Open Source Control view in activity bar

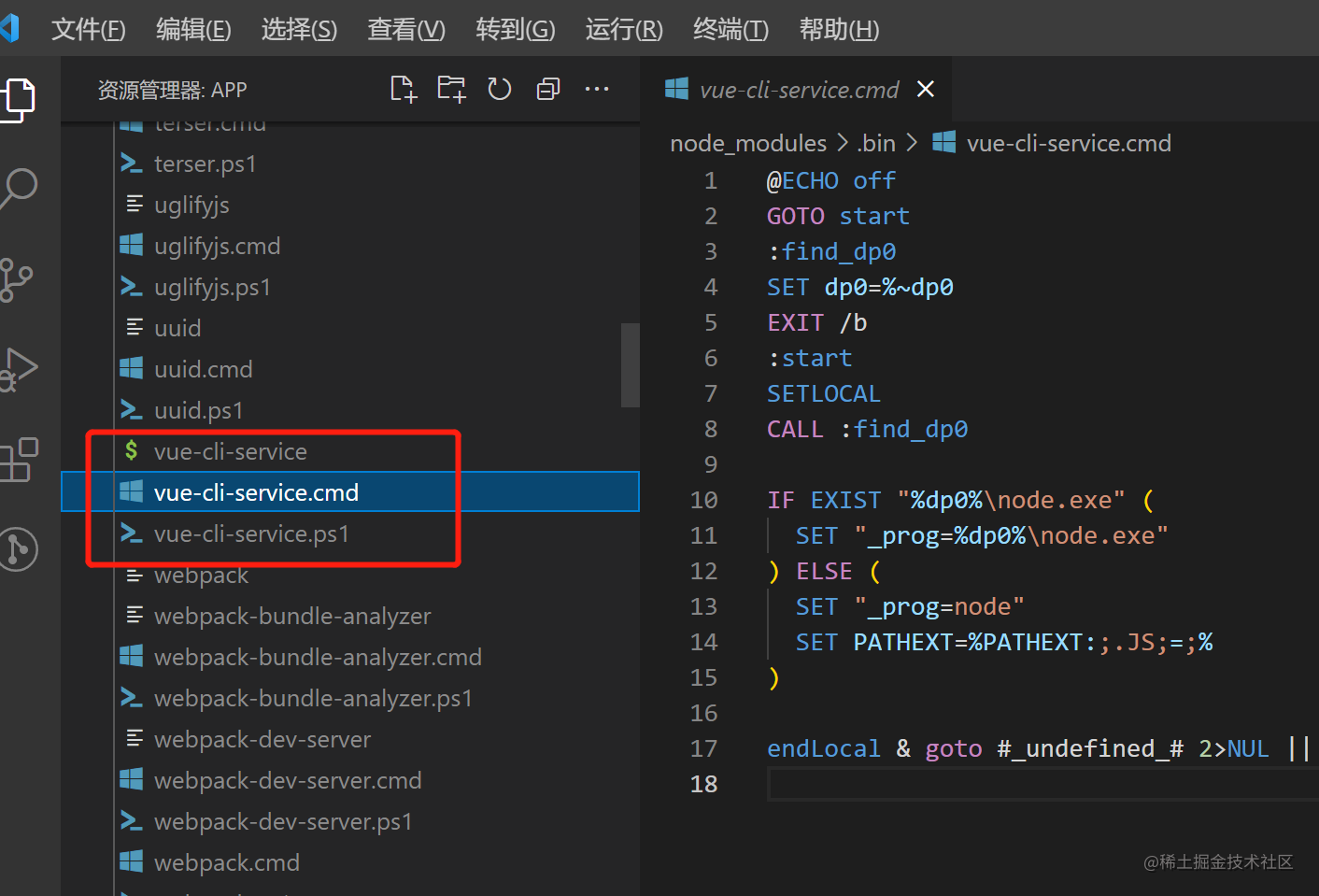click(x=17, y=279)
